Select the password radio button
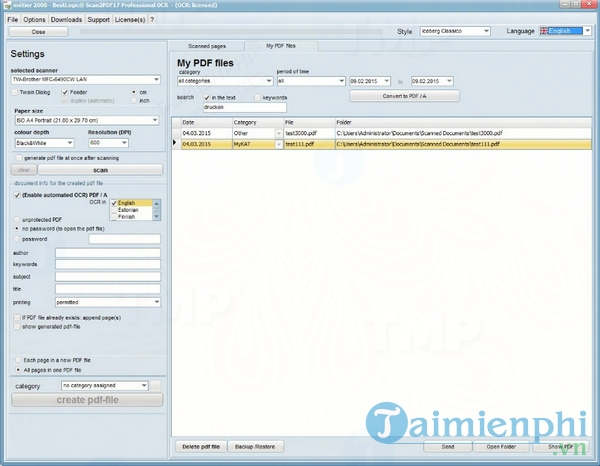This screenshot has width=600, height=466. (16, 239)
